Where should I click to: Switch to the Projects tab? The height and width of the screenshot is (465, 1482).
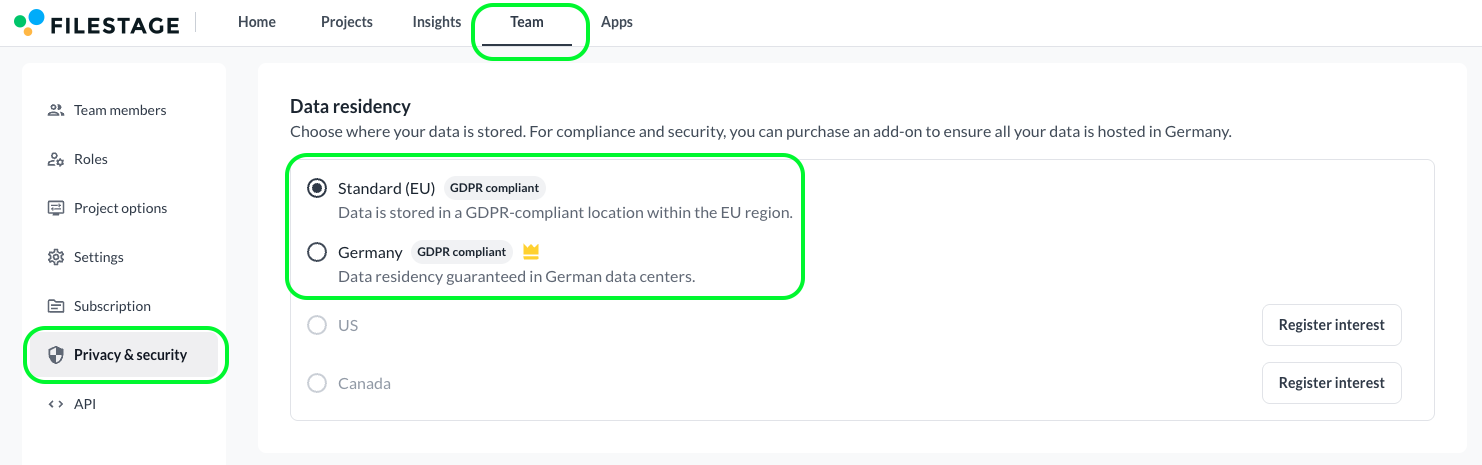pos(347,22)
